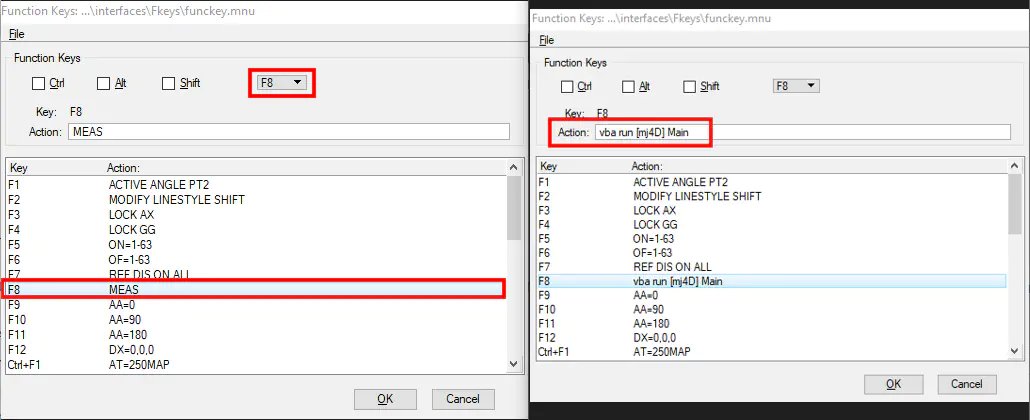
Task: Select F10 AA=90 row in left window
Action: pos(256,320)
